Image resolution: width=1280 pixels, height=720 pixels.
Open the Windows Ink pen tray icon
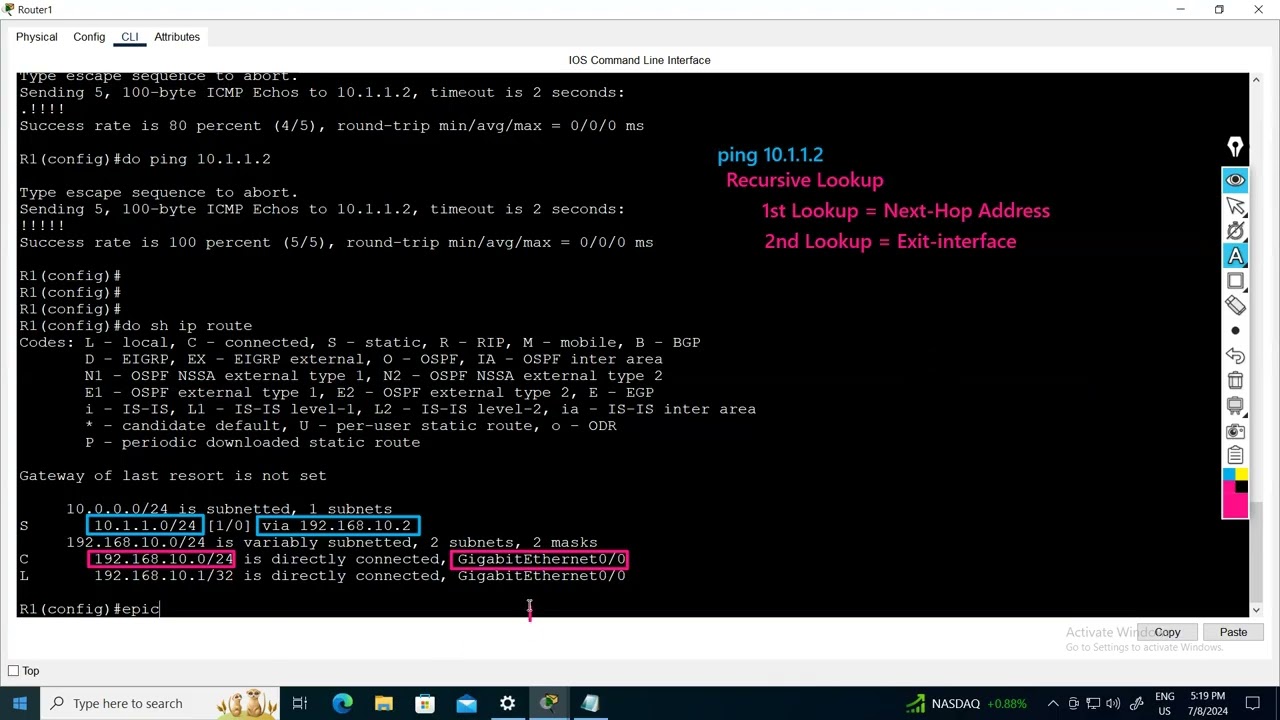1136,703
